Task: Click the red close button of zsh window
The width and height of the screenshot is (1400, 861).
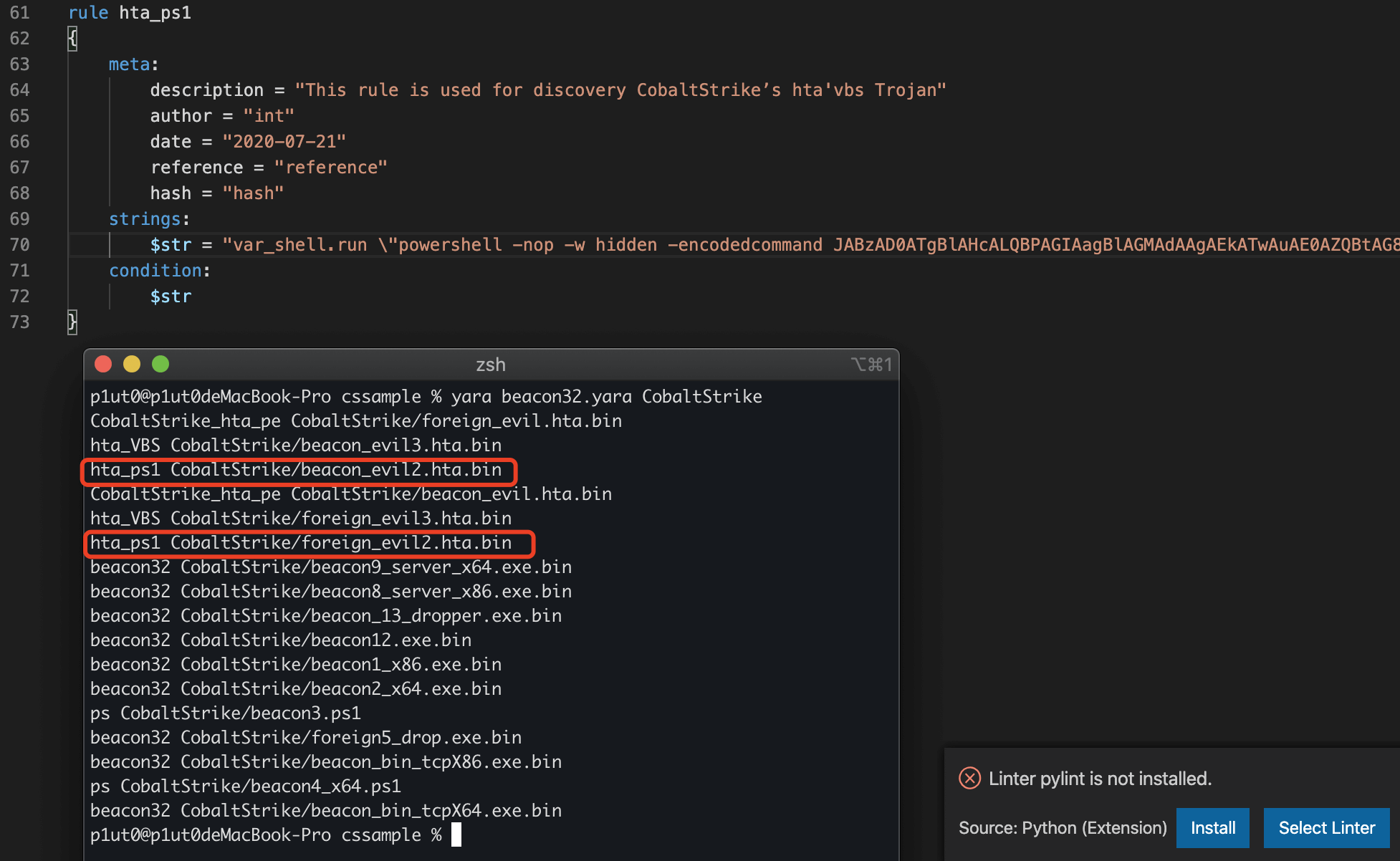Action: (103, 364)
